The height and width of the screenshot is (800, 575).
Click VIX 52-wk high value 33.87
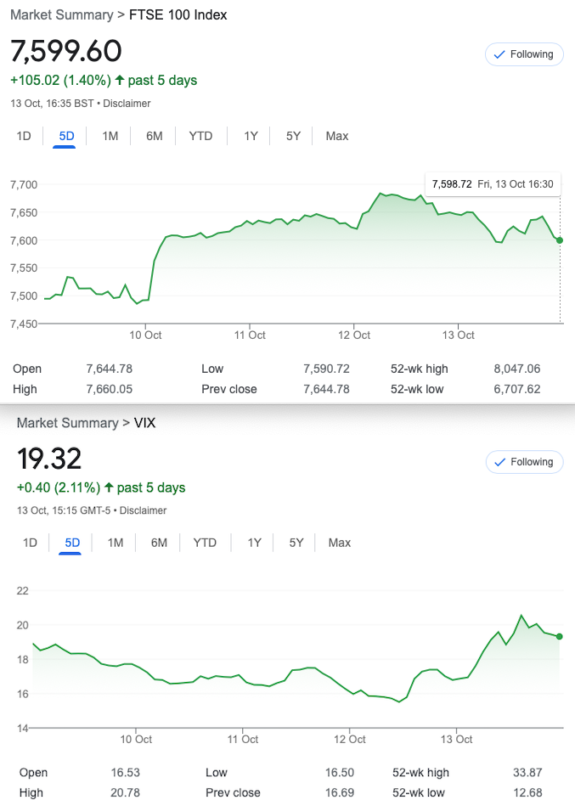528,773
